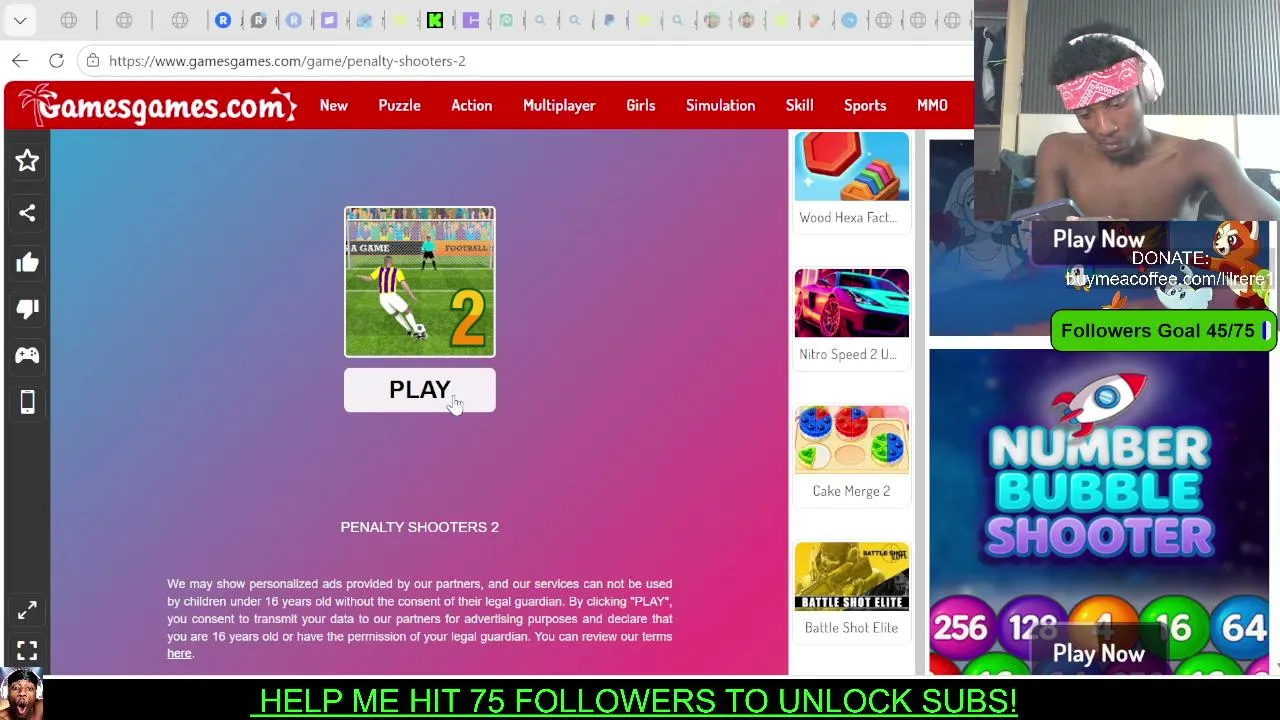Screen dimensions: 1280x720
Task: Dislike the game with the thumbs-down icon
Action: click(x=27, y=309)
